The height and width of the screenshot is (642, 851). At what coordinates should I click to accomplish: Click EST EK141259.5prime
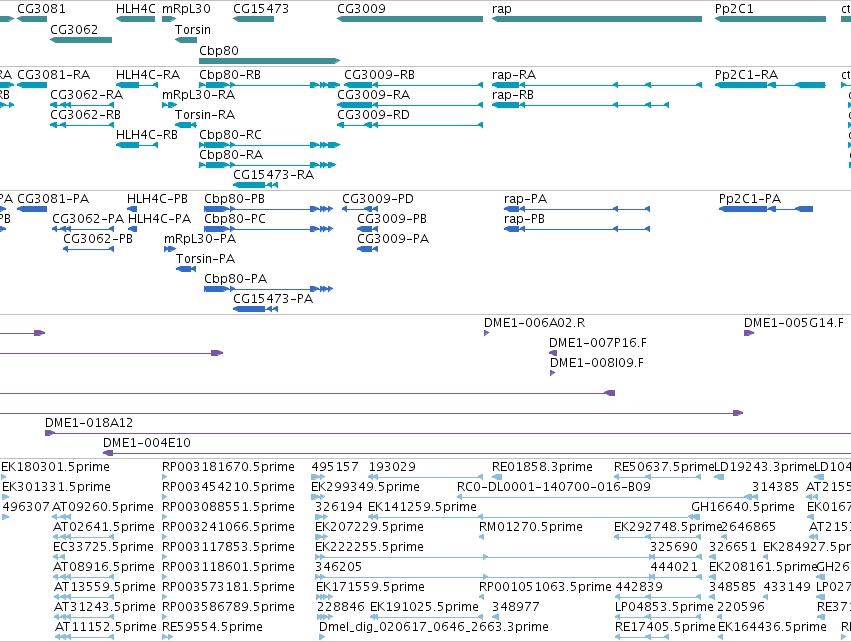(422, 507)
